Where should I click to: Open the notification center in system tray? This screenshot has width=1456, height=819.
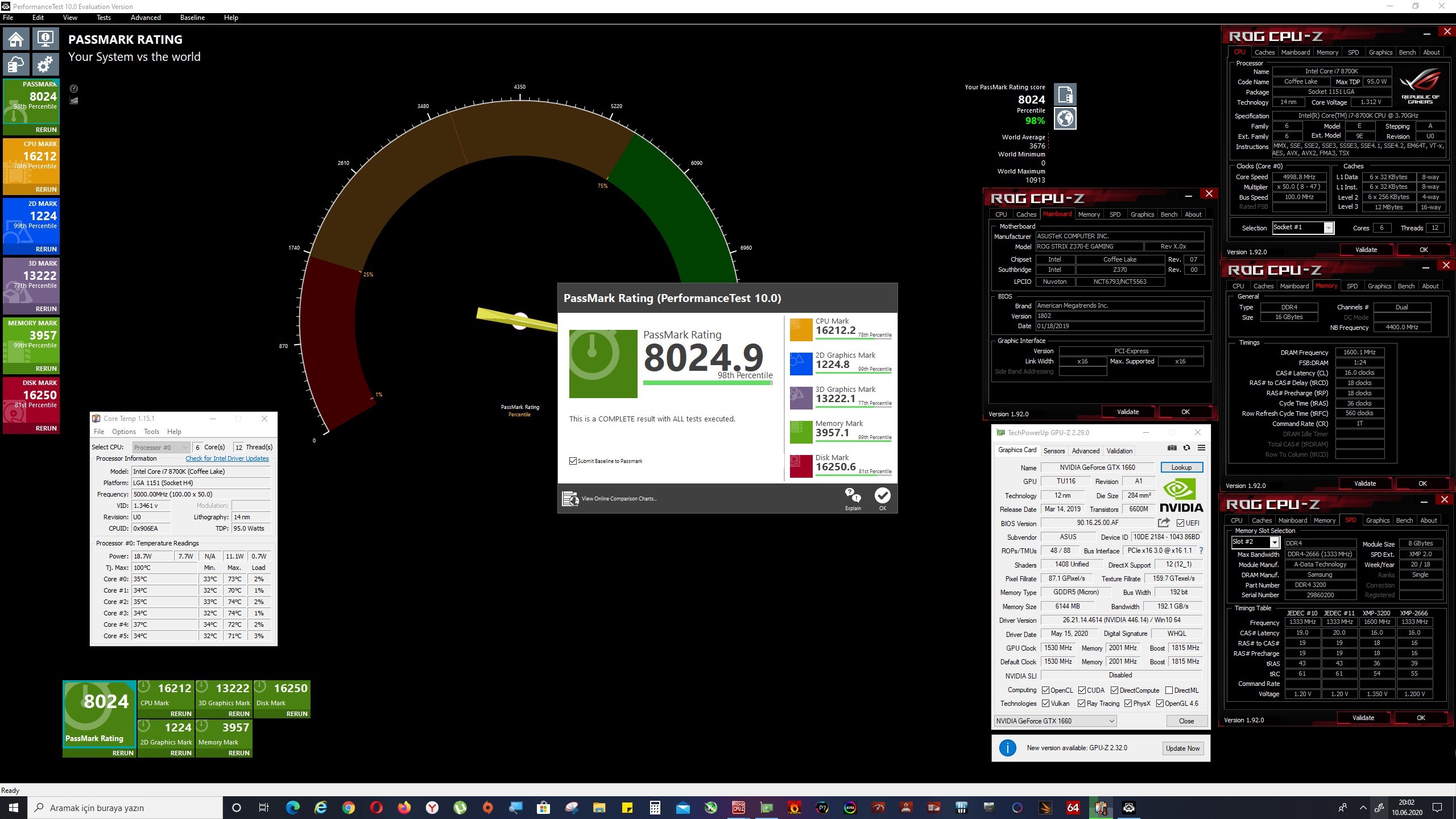[x=1437, y=808]
